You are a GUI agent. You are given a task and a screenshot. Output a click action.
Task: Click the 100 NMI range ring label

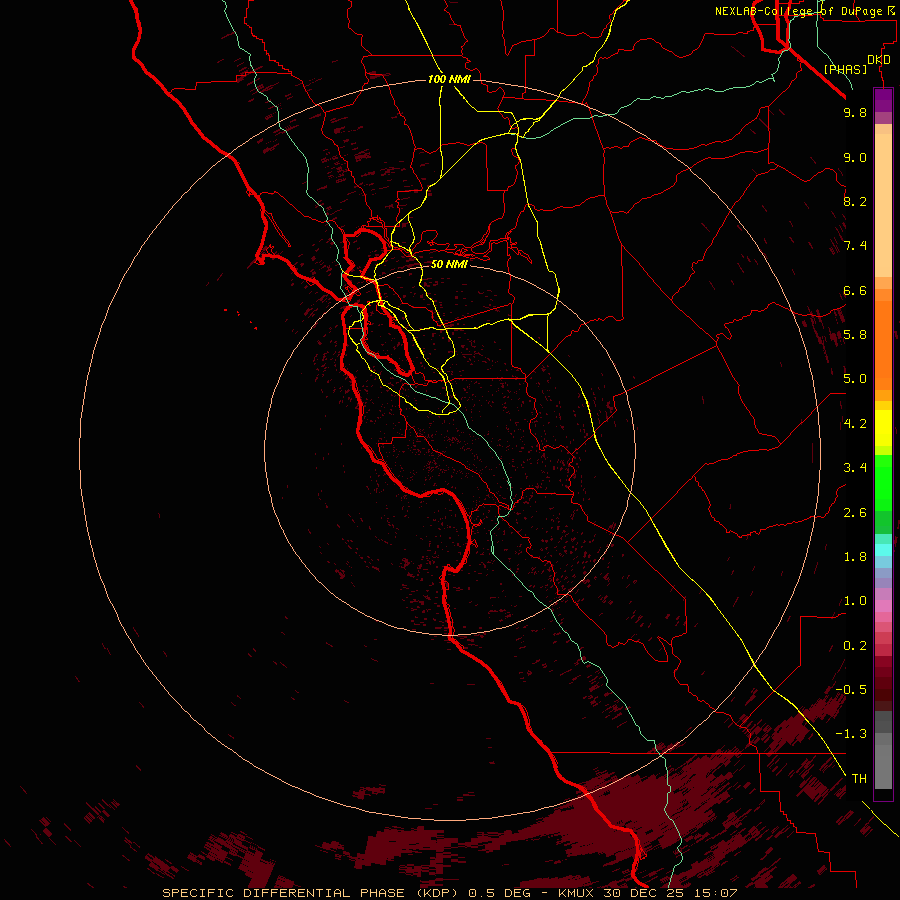point(449,79)
